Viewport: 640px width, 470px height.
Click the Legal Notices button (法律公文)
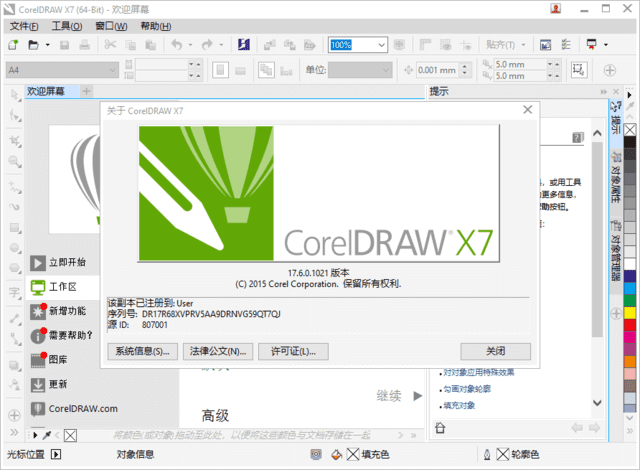[218, 351]
